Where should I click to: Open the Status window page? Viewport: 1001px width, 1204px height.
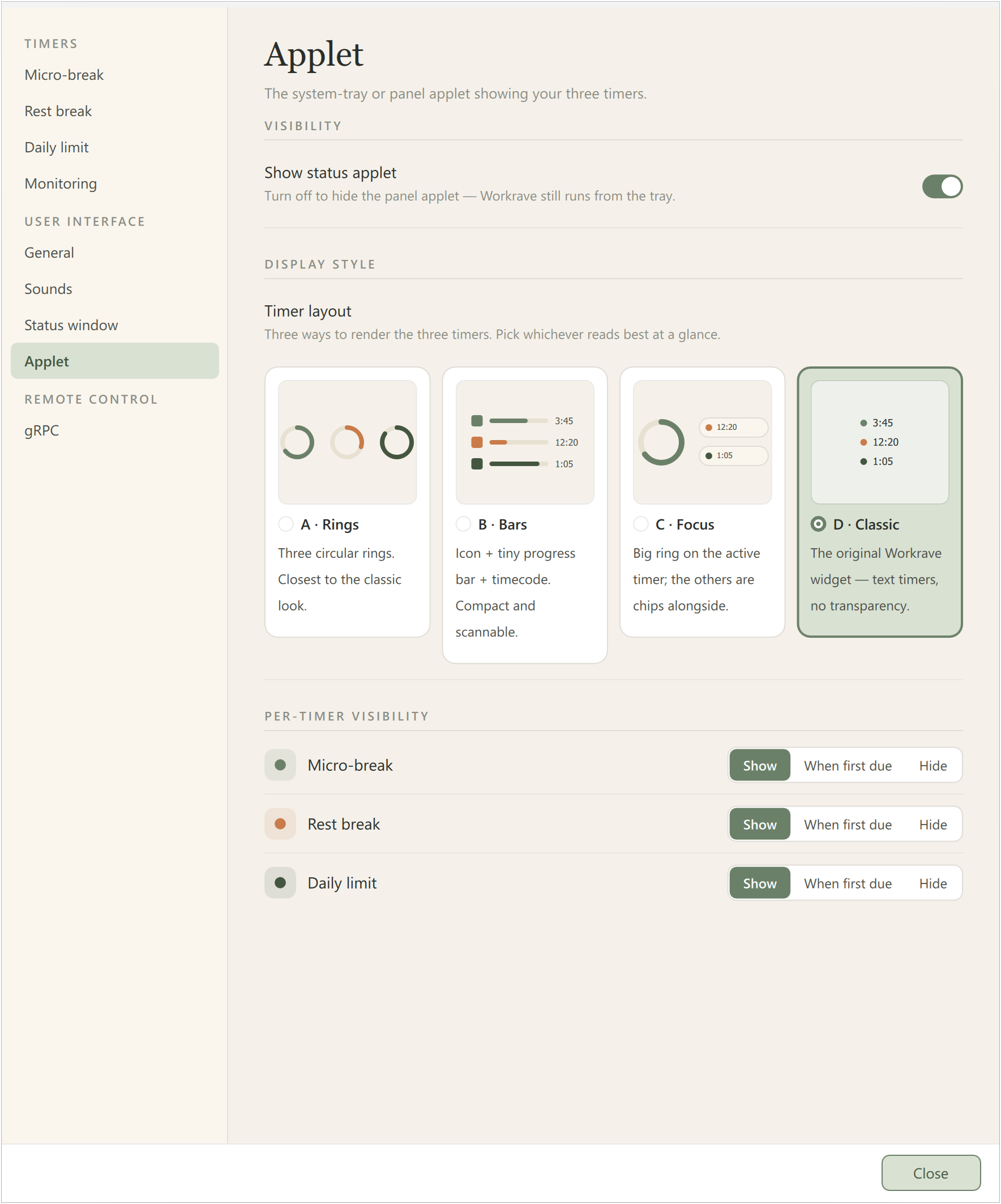115,325
